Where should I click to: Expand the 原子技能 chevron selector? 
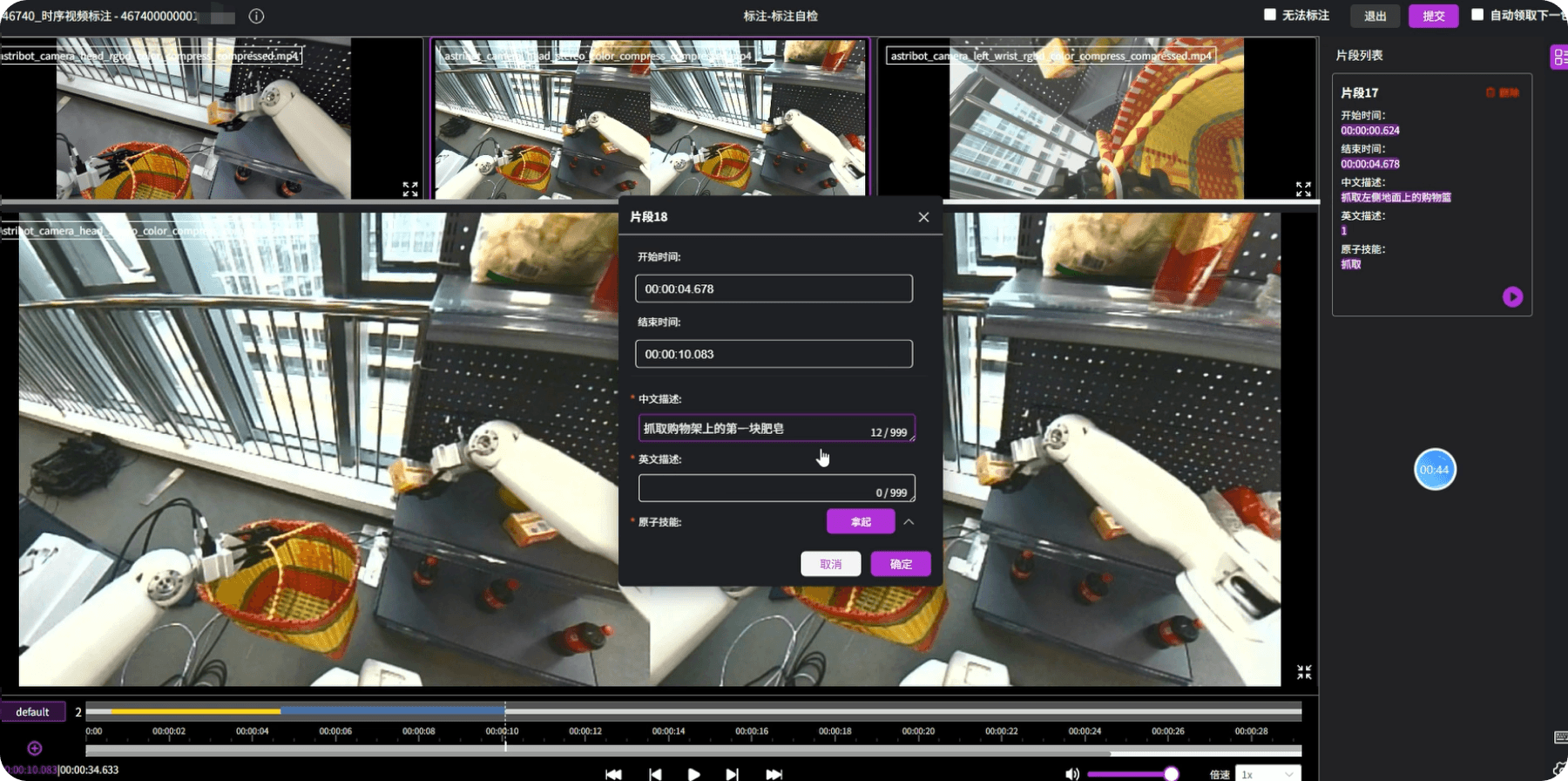(909, 521)
